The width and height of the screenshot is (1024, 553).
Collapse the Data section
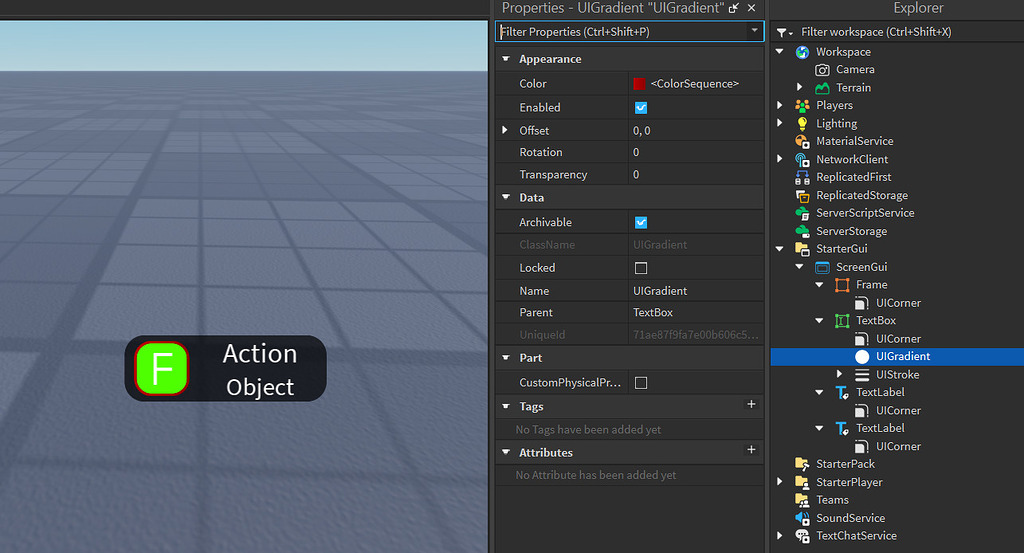pyautogui.click(x=505, y=197)
